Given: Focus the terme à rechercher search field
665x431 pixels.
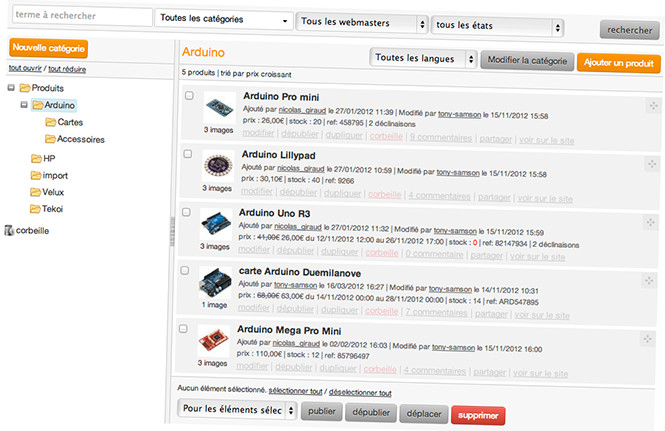Looking at the screenshot, I should tap(80, 17).
